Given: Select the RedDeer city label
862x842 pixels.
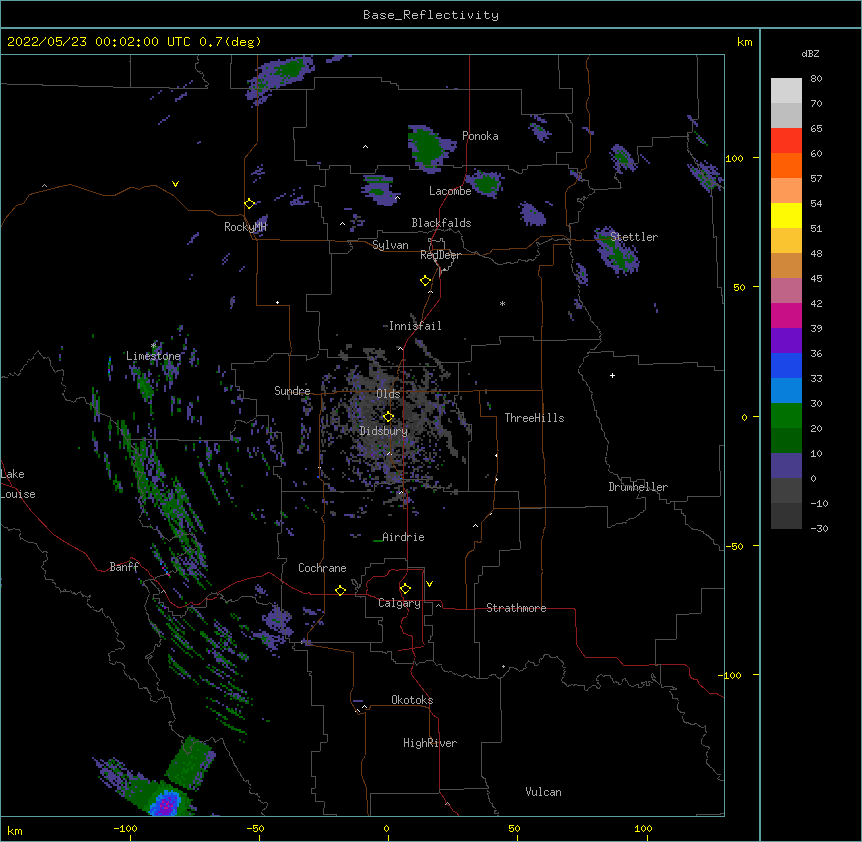Looking at the screenshot, I should [x=440, y=255].
